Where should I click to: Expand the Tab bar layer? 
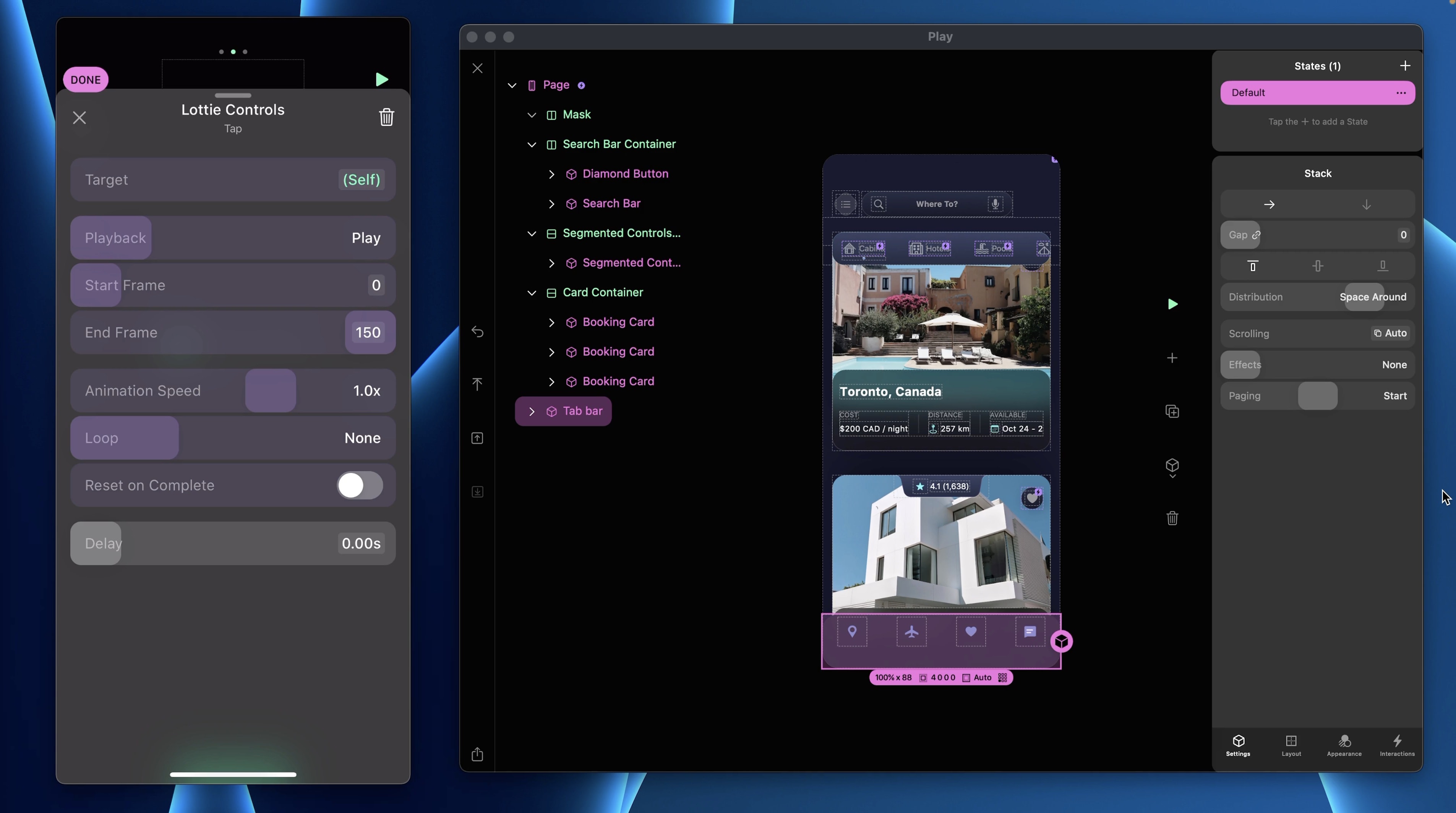pyautogui.click(x=531, y=411)
